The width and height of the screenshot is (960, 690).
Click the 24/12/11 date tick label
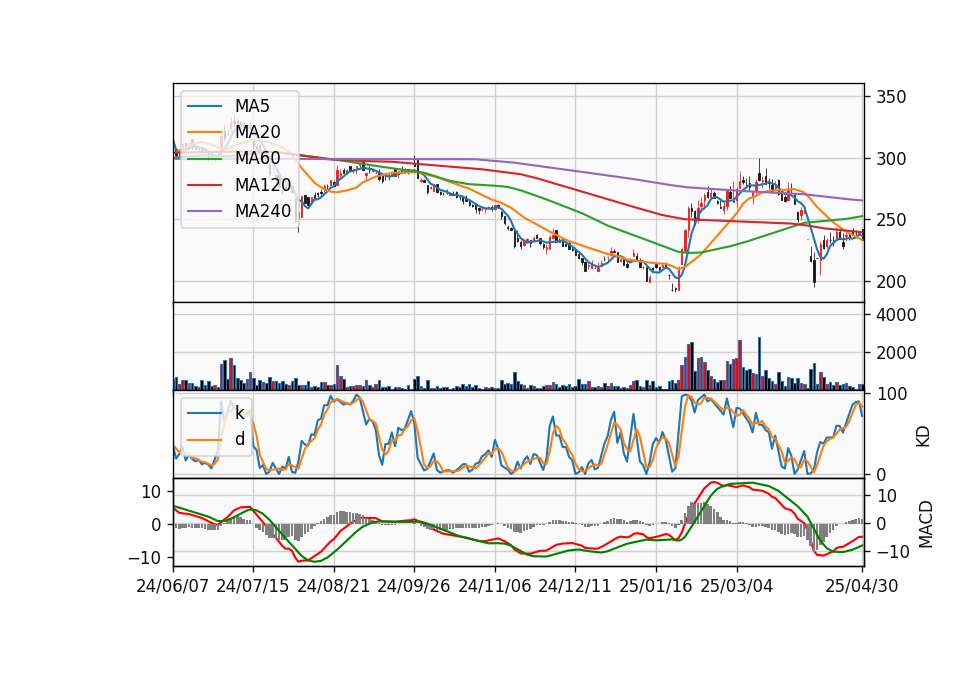click(575, 587)
